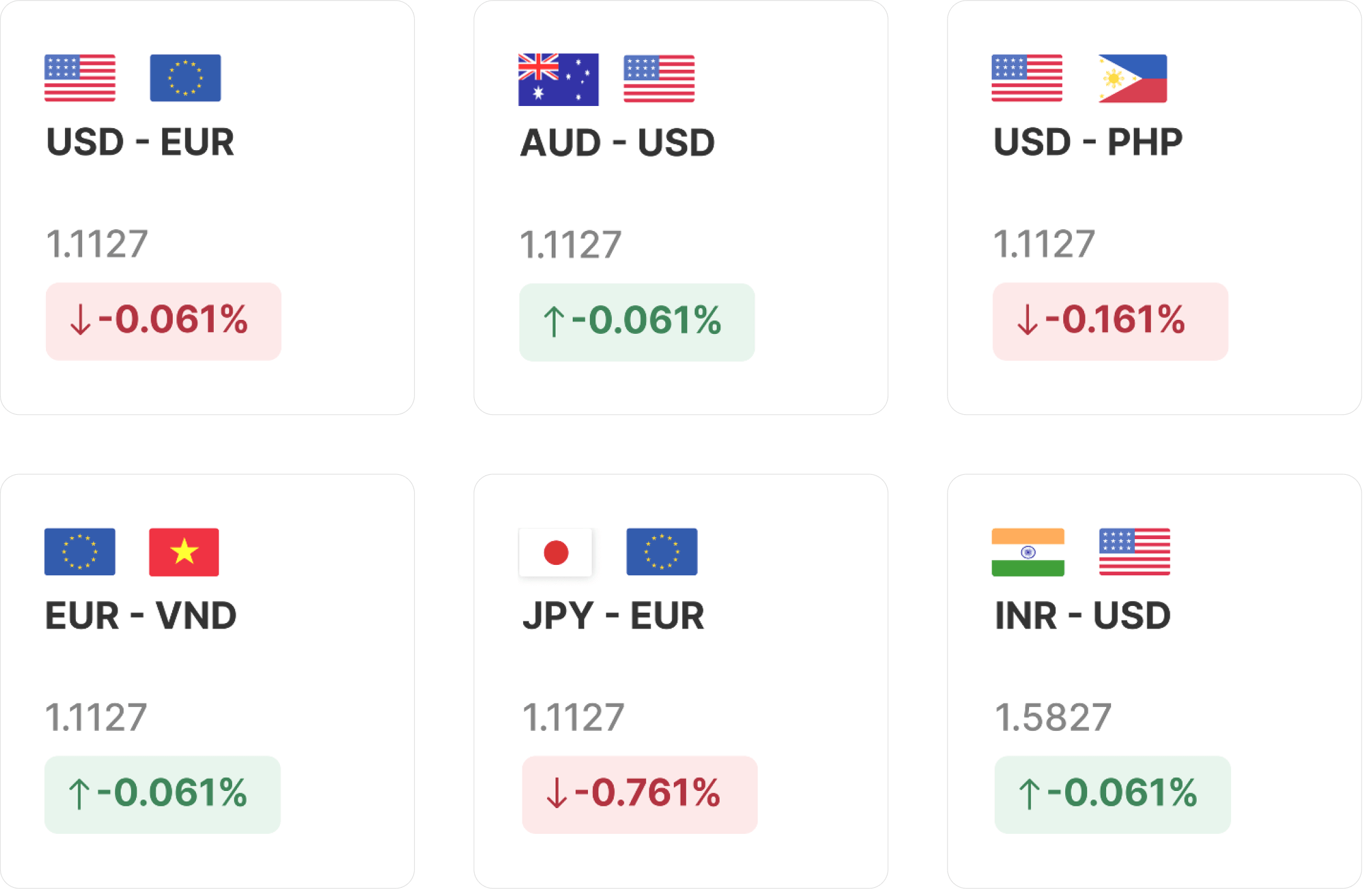Image resolution: width=1372 pixels, height=889 pixels.
Task: Click the US flag on INR - USD card
Action: click(1134, 552)
